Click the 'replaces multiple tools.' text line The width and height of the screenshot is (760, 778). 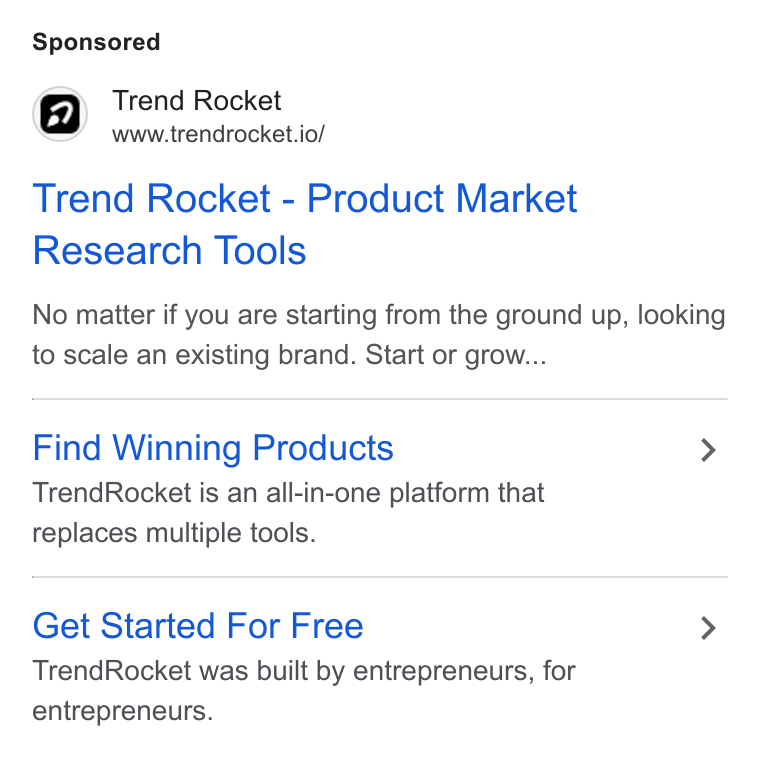coord(174,533)
